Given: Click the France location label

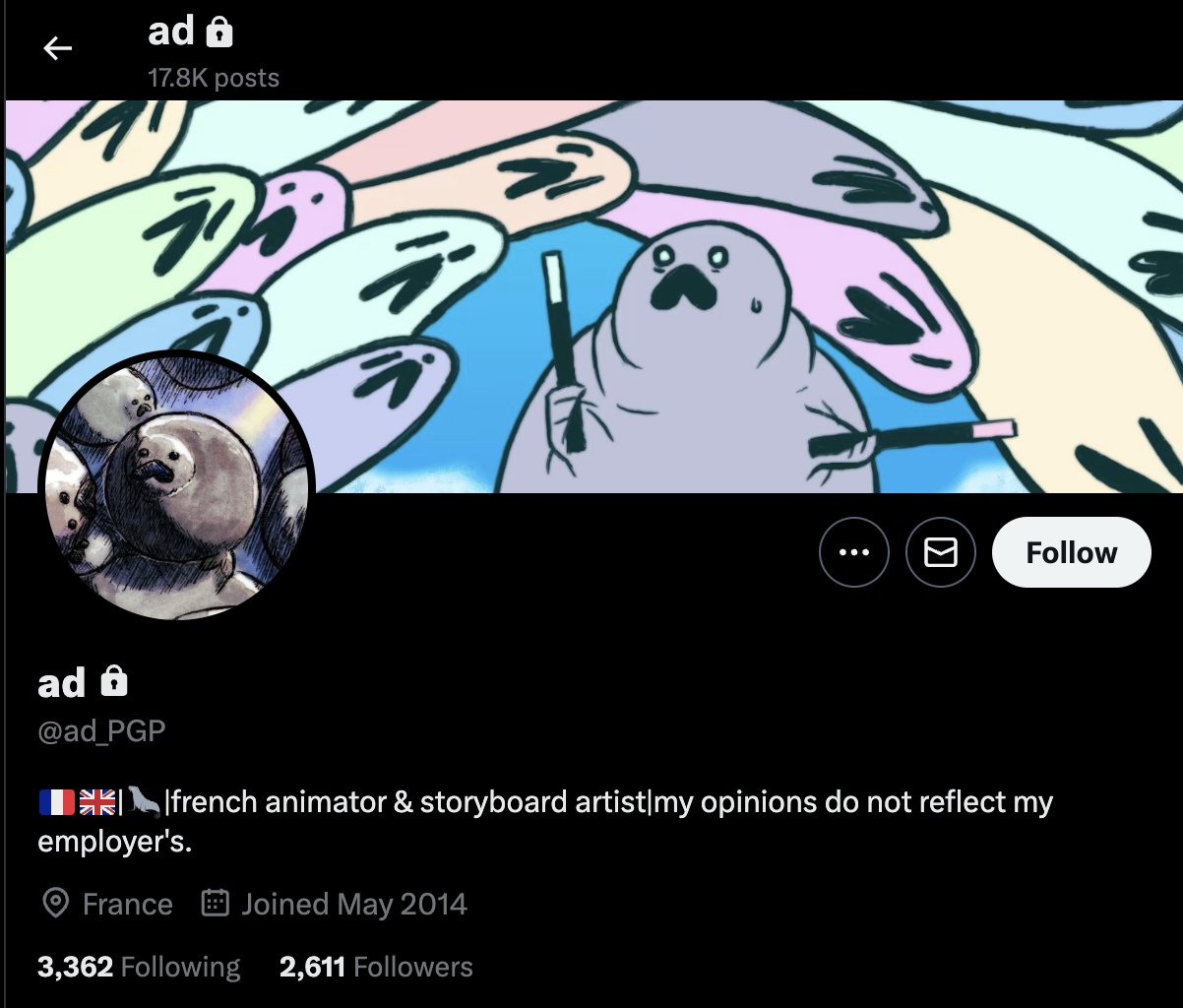Looking at the screenshot, I should coord(128,904).
